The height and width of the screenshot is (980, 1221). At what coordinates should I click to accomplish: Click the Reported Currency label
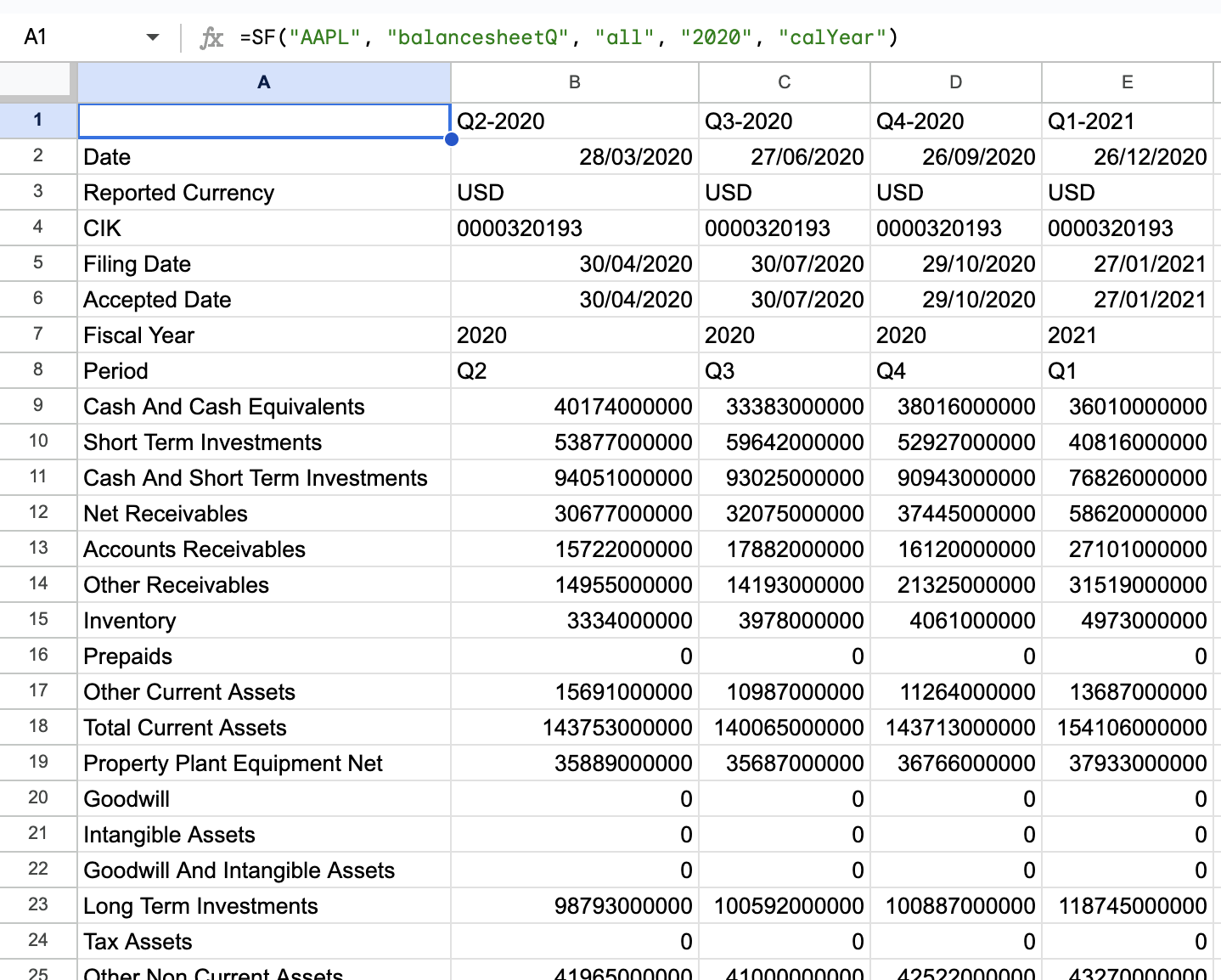[x=264, y=192]
